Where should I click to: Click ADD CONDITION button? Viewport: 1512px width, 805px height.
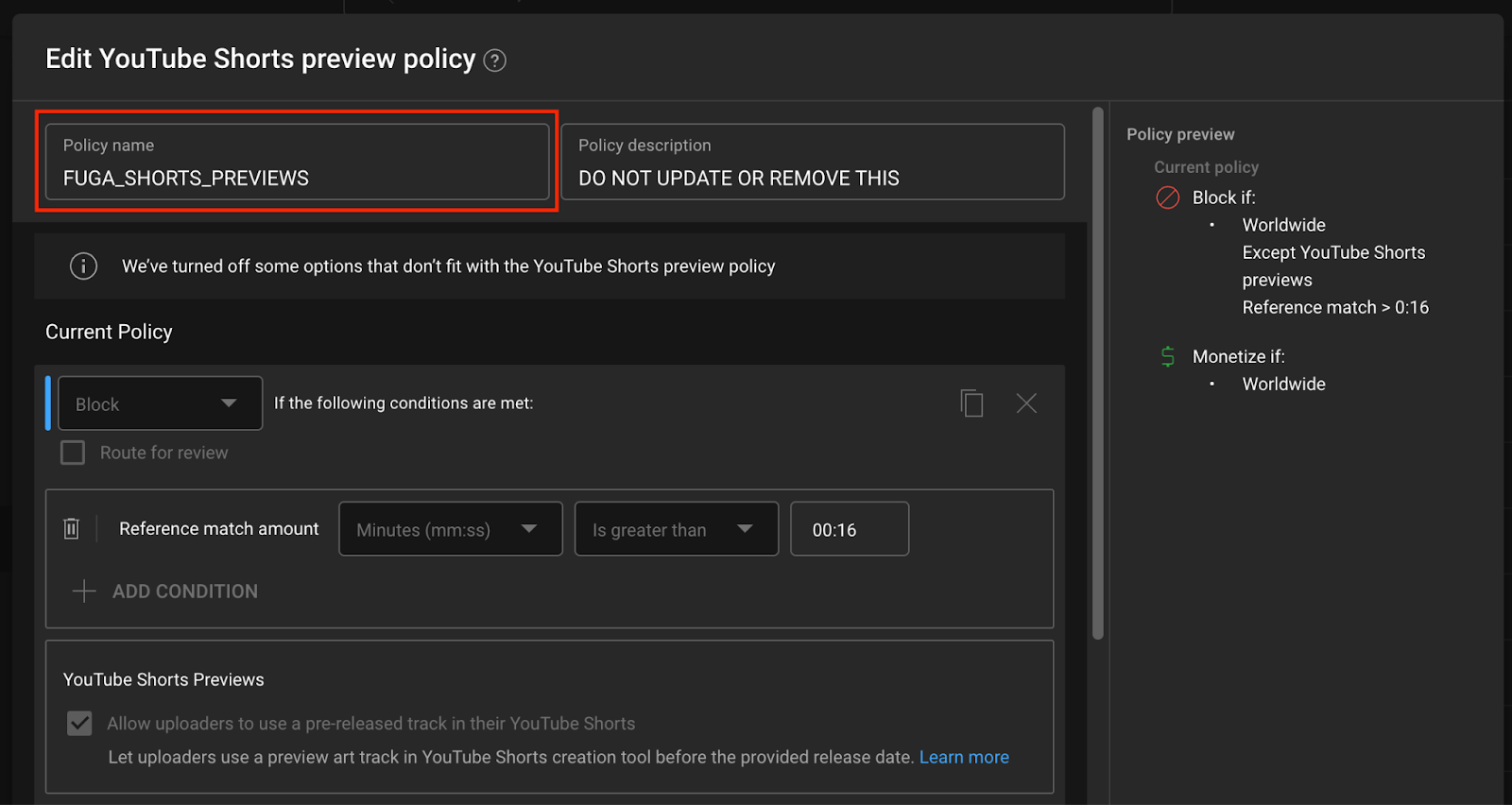click(164, 591)
